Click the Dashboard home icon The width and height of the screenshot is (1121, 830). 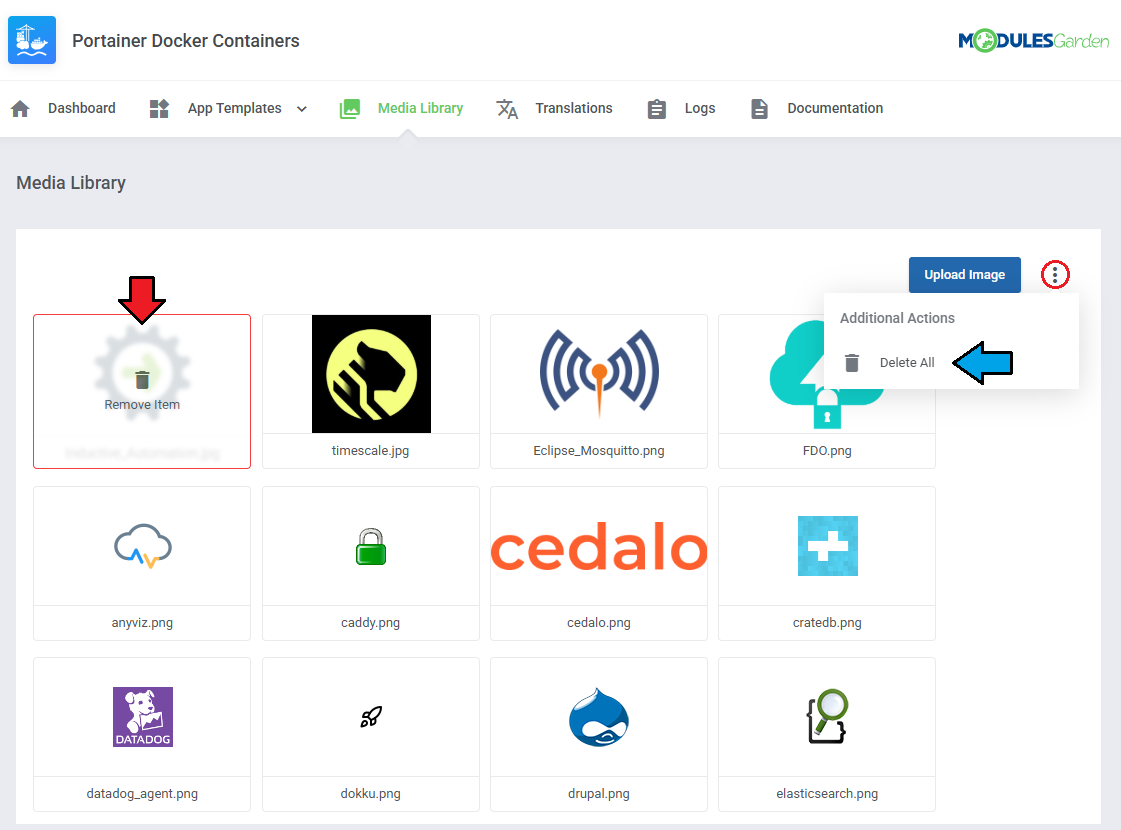point(21,109)
